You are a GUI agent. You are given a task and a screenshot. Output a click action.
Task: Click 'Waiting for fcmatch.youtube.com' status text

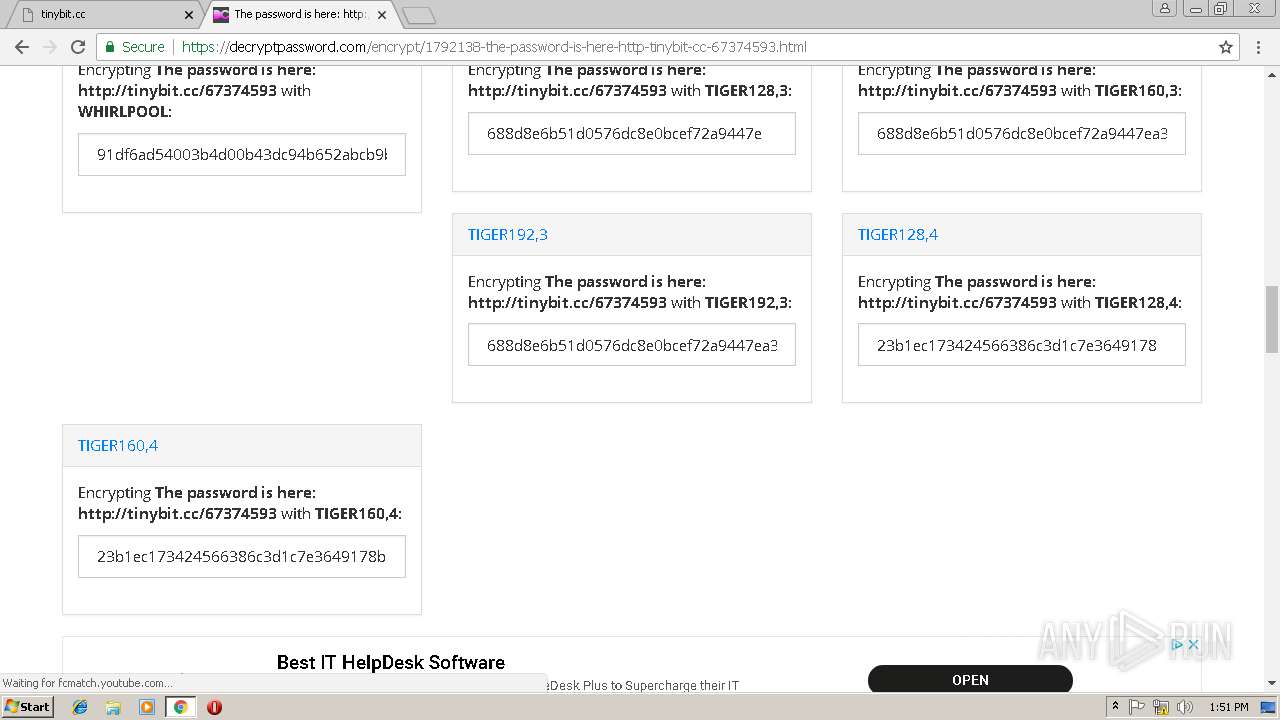coord(87,683)
